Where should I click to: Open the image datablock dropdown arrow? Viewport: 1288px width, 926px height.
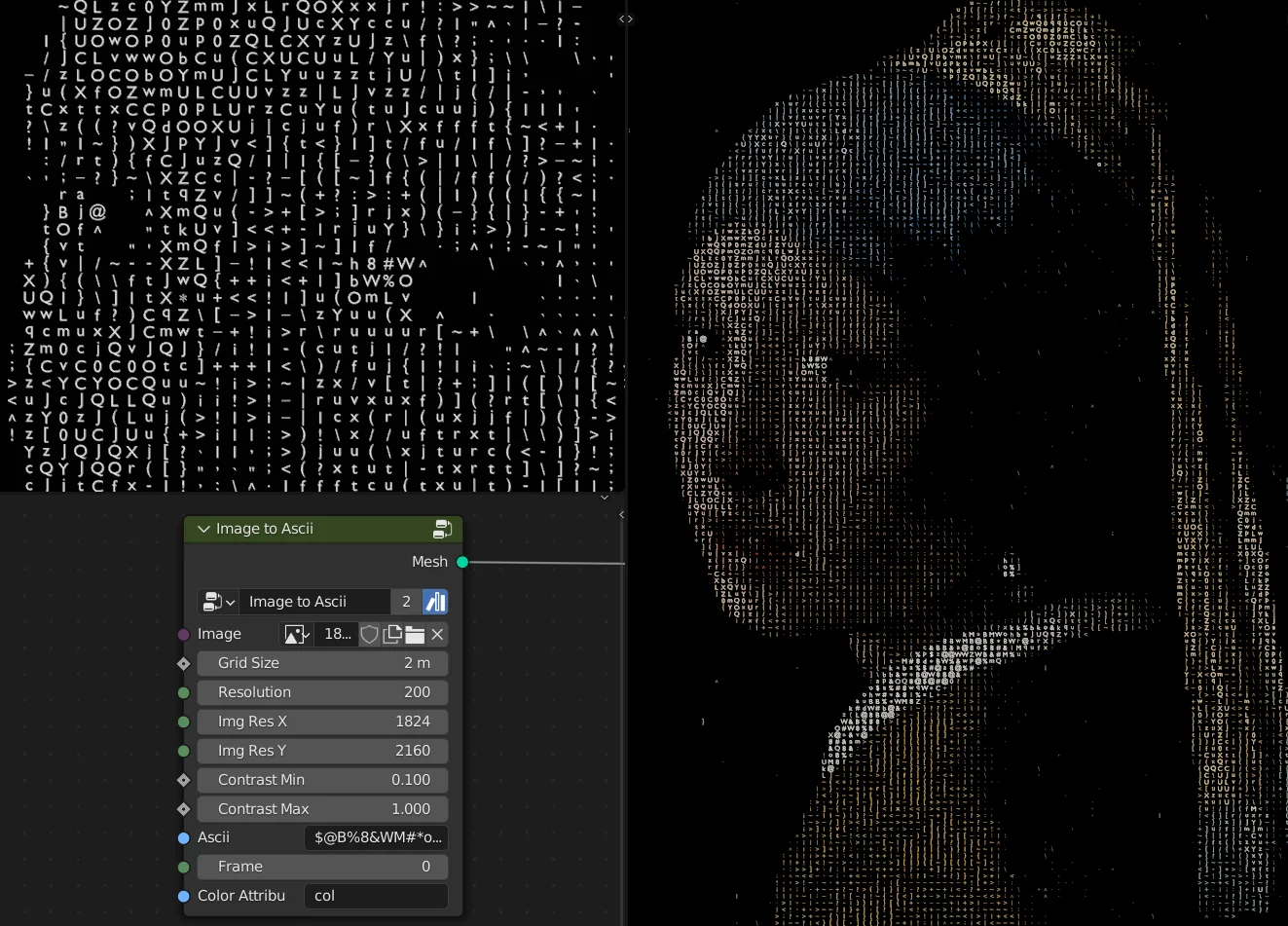point(306,634)
